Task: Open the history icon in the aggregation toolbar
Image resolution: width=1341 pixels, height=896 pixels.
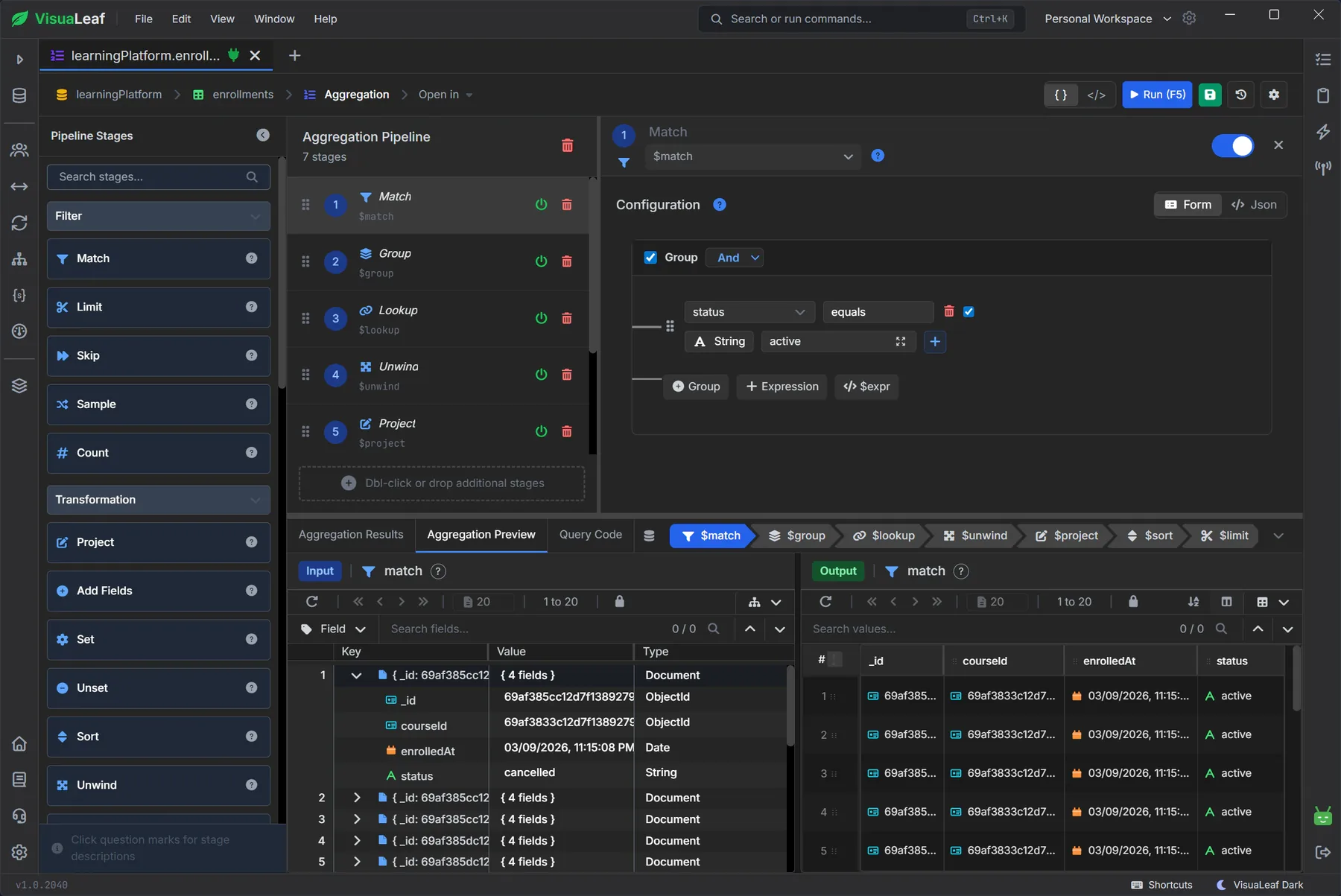Action: point(1241,95)
